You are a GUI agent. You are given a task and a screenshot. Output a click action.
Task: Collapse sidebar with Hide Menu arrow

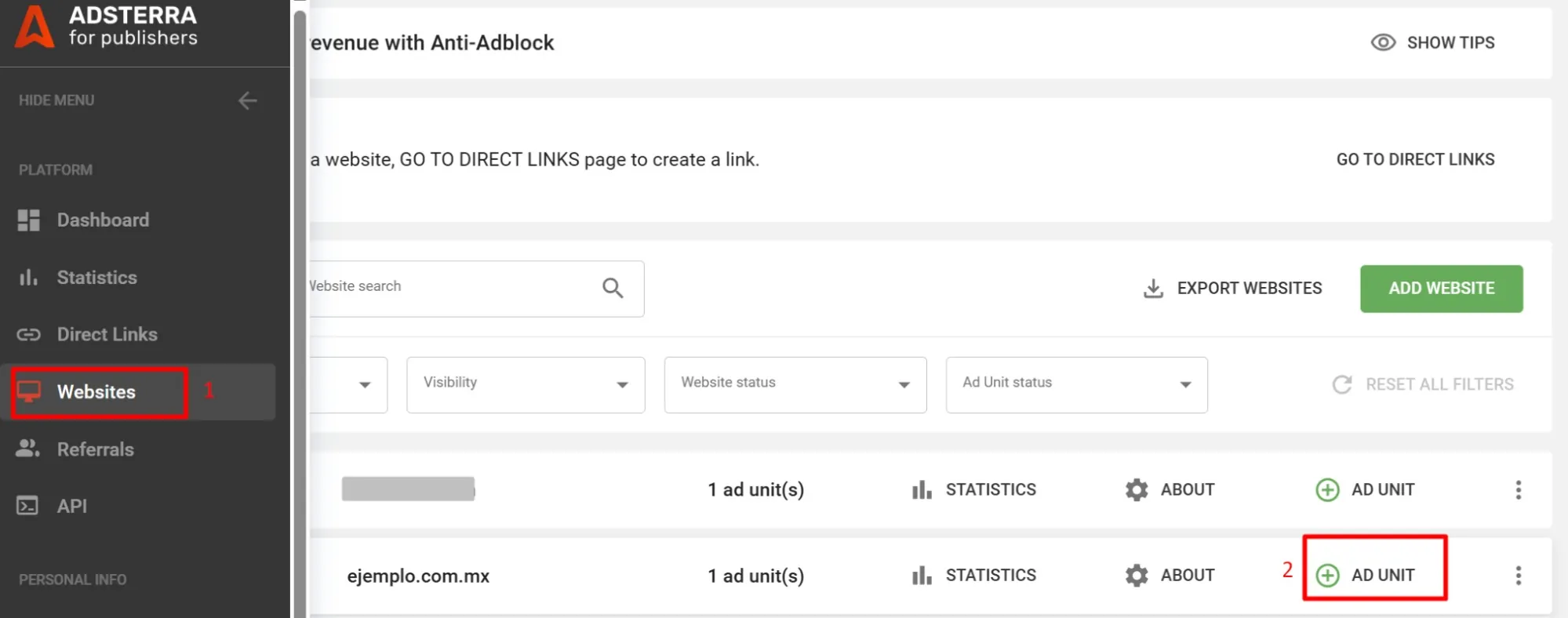click(x=247, y=100)
